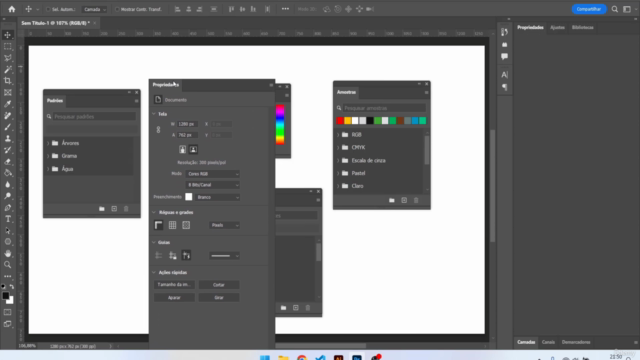Click the Tamanho da im... button
Image resolution: width=640 pixels, height=360 pixels.
pos(174,284)
